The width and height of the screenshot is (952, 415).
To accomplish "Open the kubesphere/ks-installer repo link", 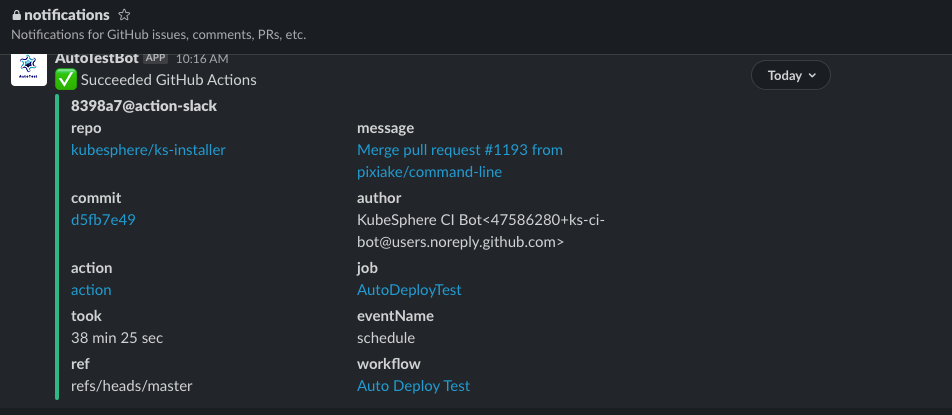I will 148,150.
